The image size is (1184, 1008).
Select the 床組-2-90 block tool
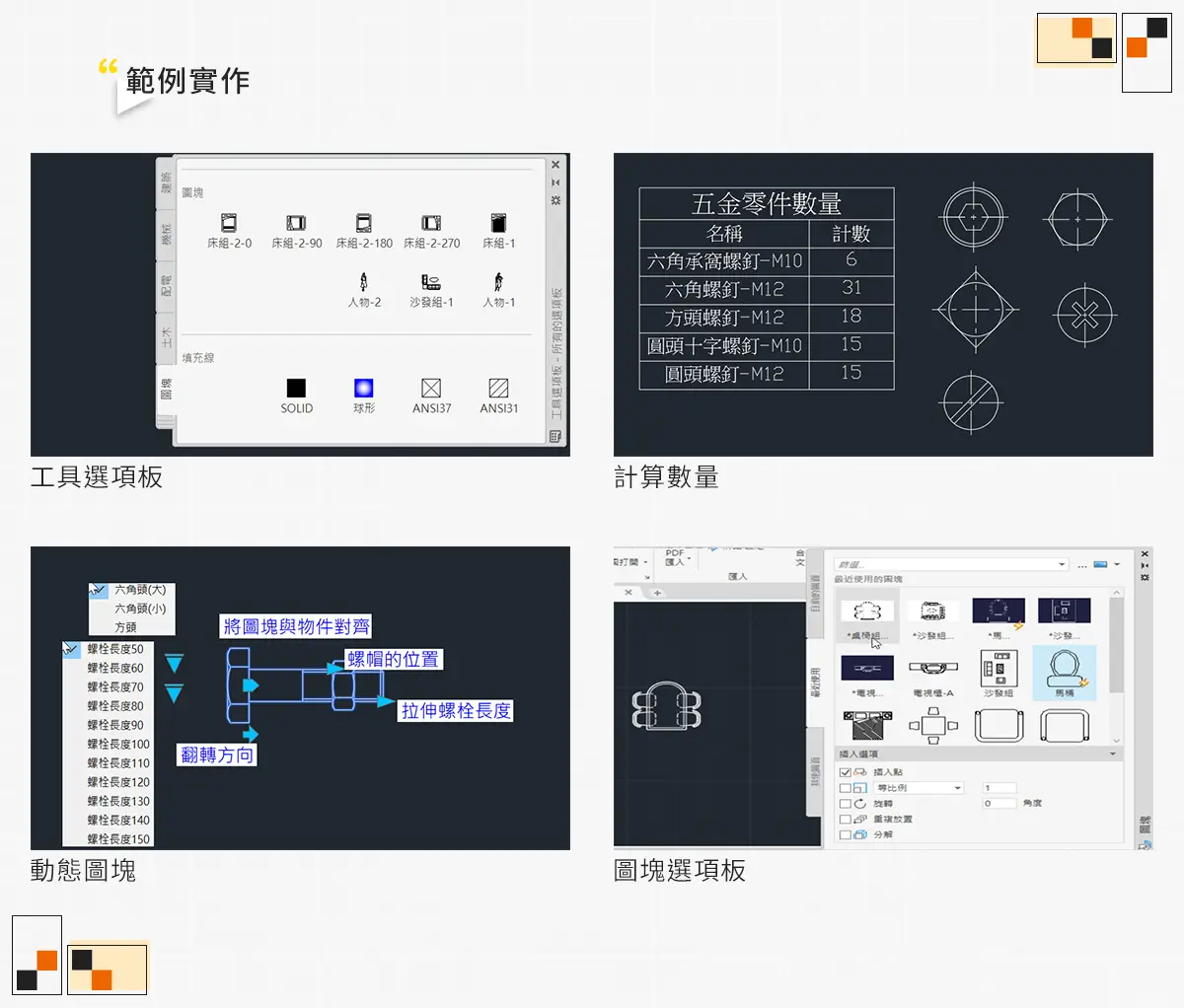[296, 224]
